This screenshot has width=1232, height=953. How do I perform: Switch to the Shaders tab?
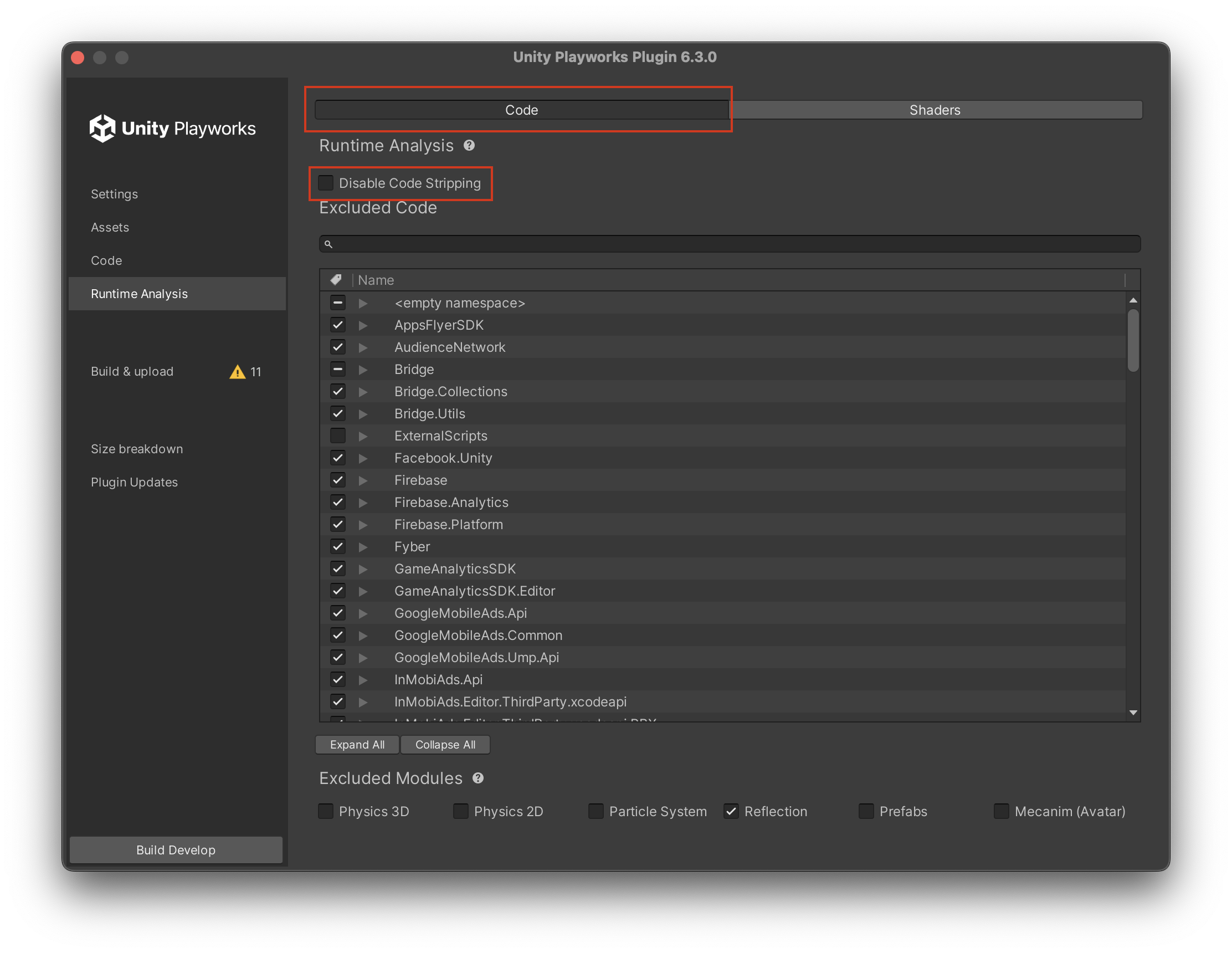[x=935, y=110]
